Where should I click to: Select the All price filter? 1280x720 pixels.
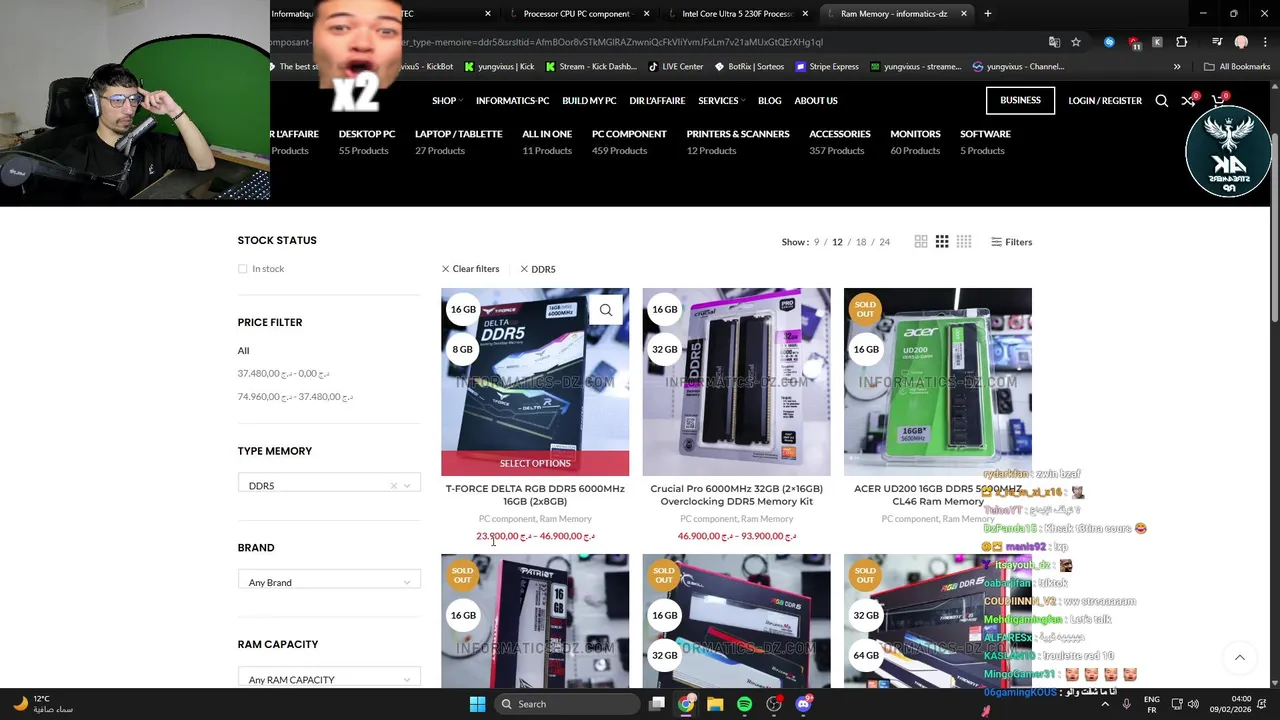(x=243, y=351)
